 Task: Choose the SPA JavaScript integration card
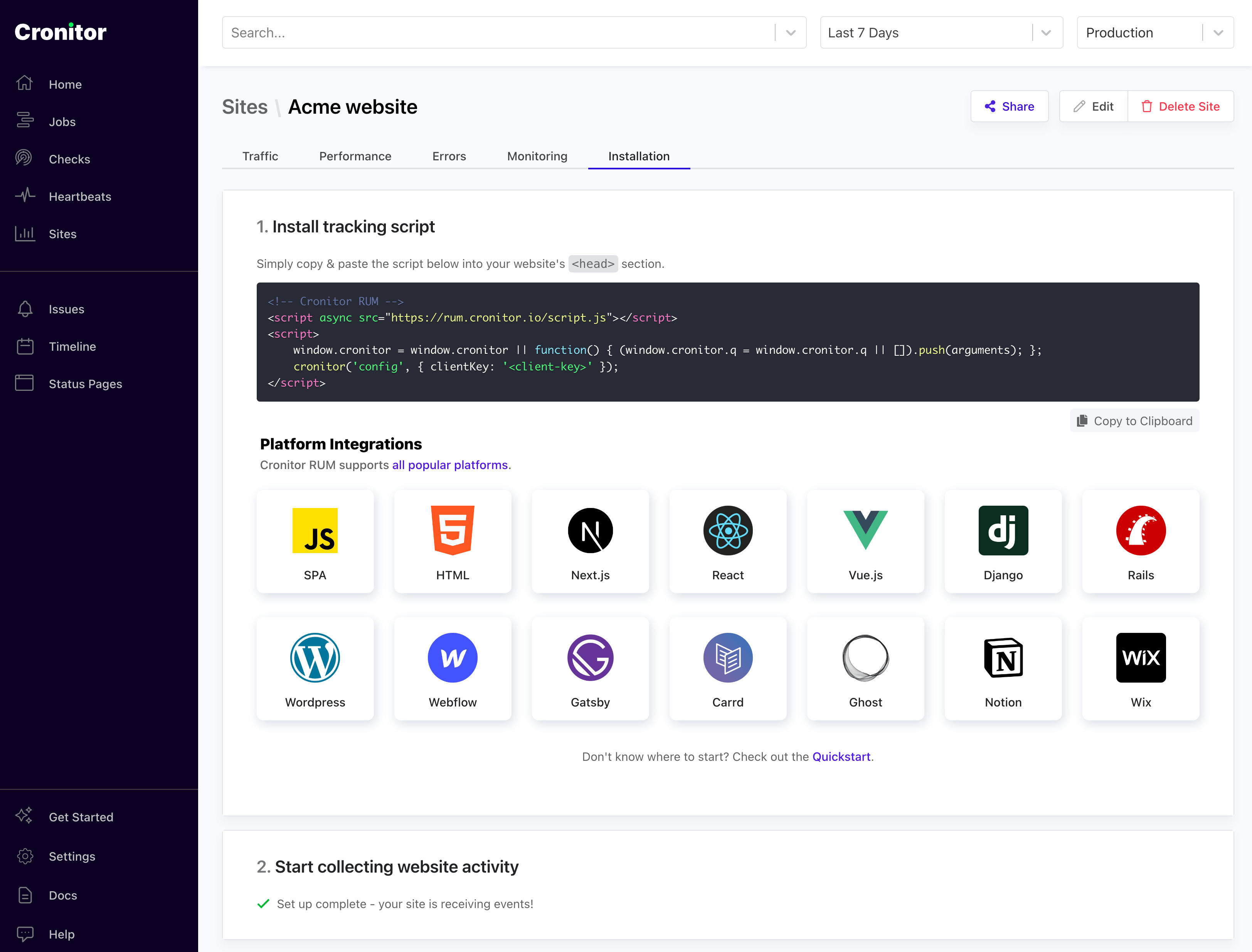(x=315, y=542)
